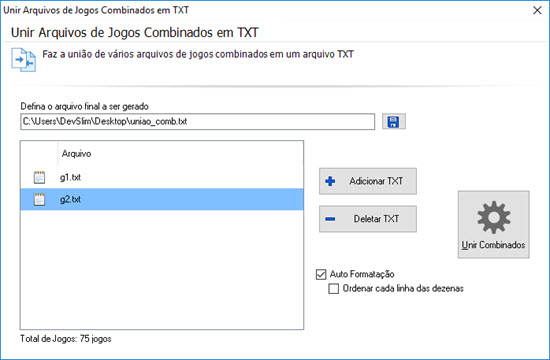Select the g1.txt file row

162,177
